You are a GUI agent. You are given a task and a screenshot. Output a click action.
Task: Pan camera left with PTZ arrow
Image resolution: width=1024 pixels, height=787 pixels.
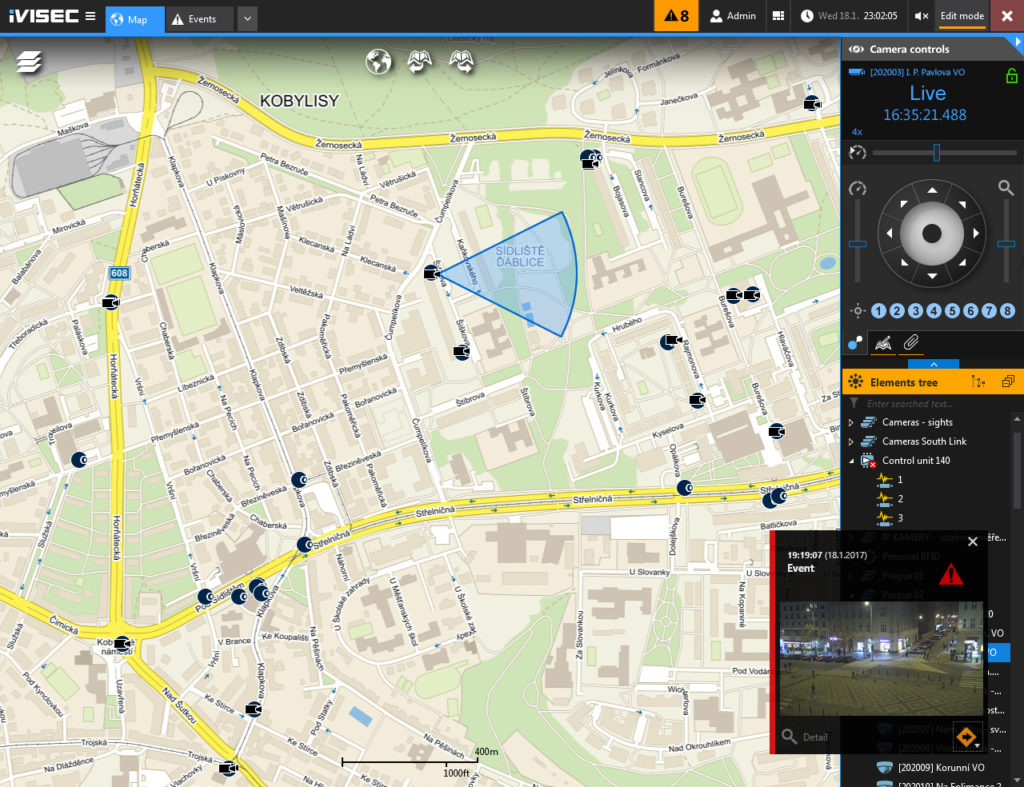point(889,233)
